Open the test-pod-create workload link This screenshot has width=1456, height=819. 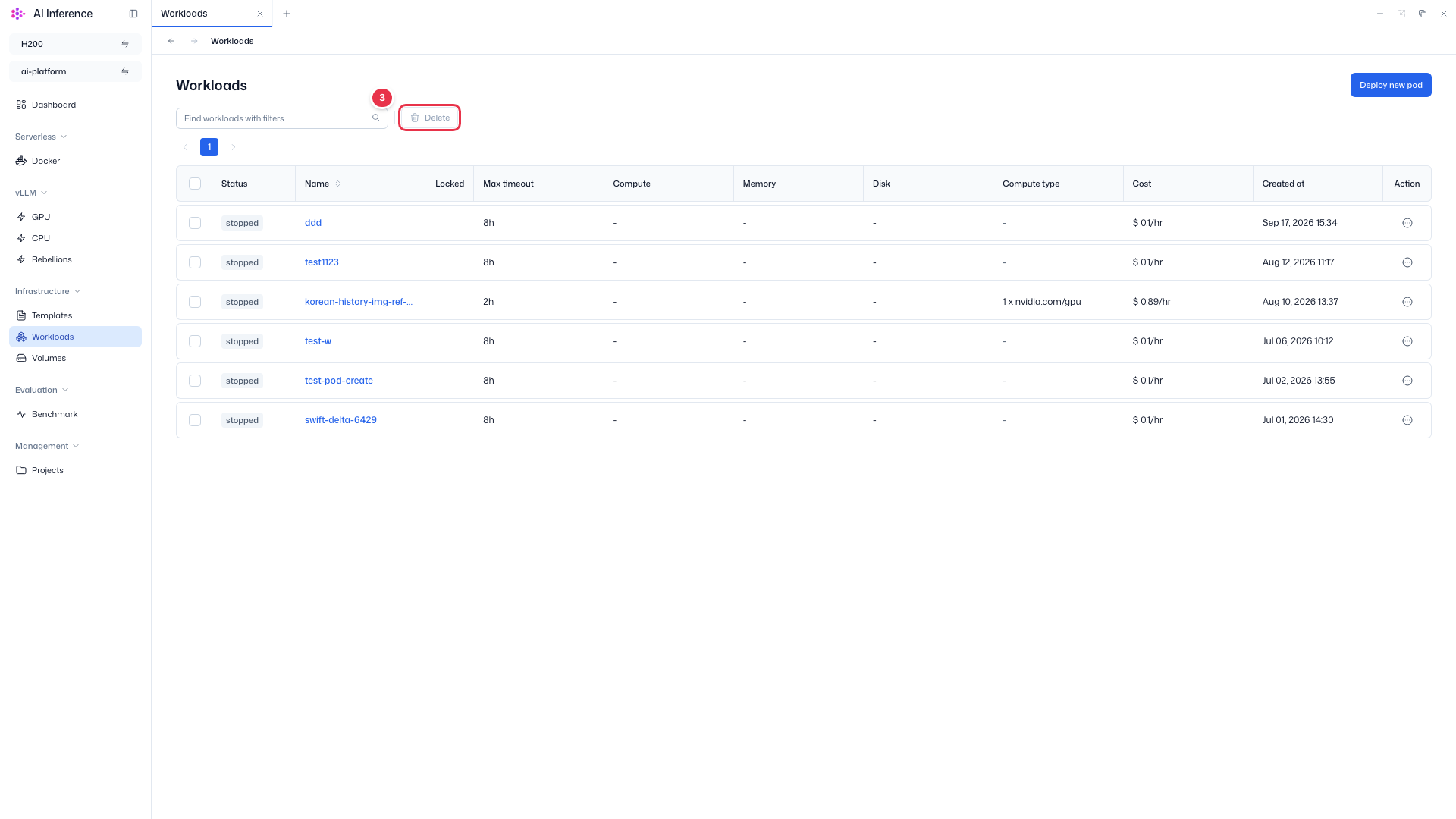click(339, 381)
